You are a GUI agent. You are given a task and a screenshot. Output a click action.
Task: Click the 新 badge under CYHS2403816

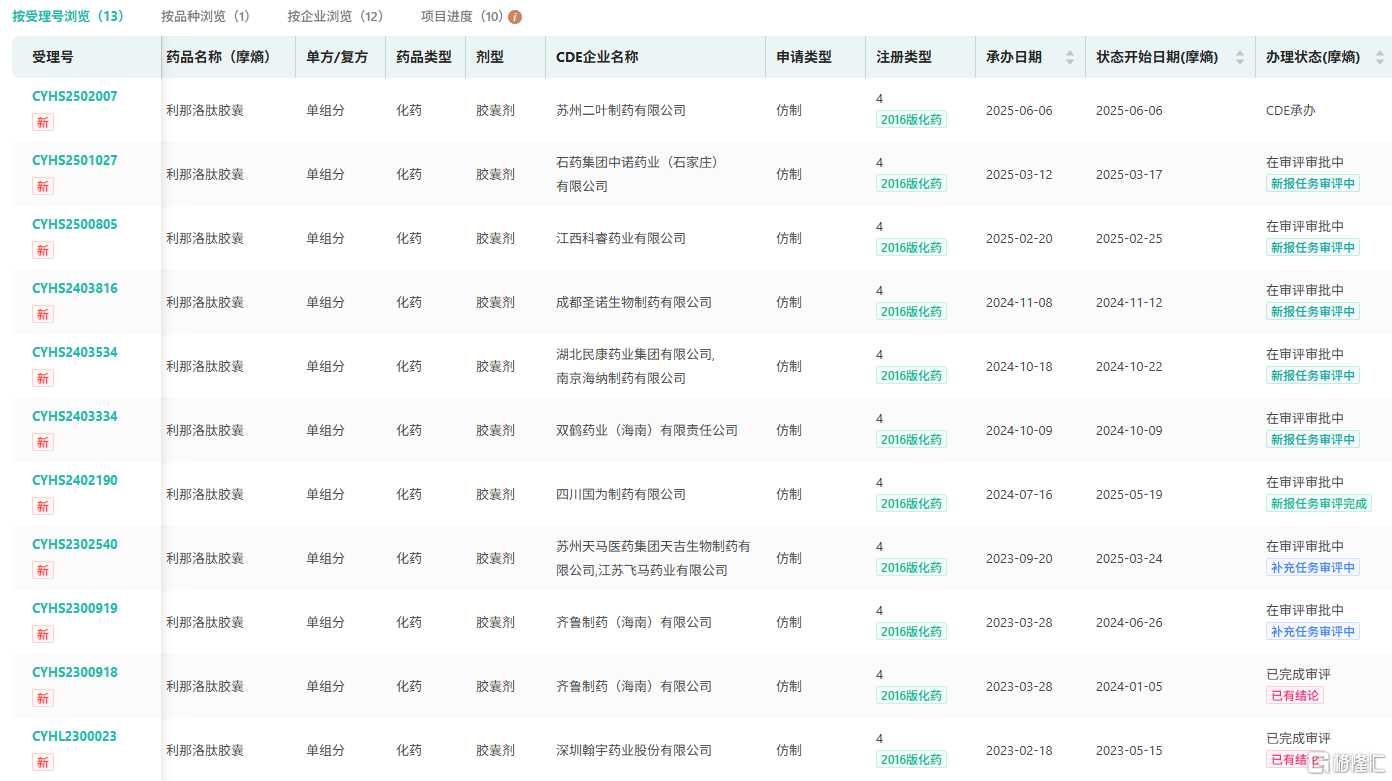43,314
